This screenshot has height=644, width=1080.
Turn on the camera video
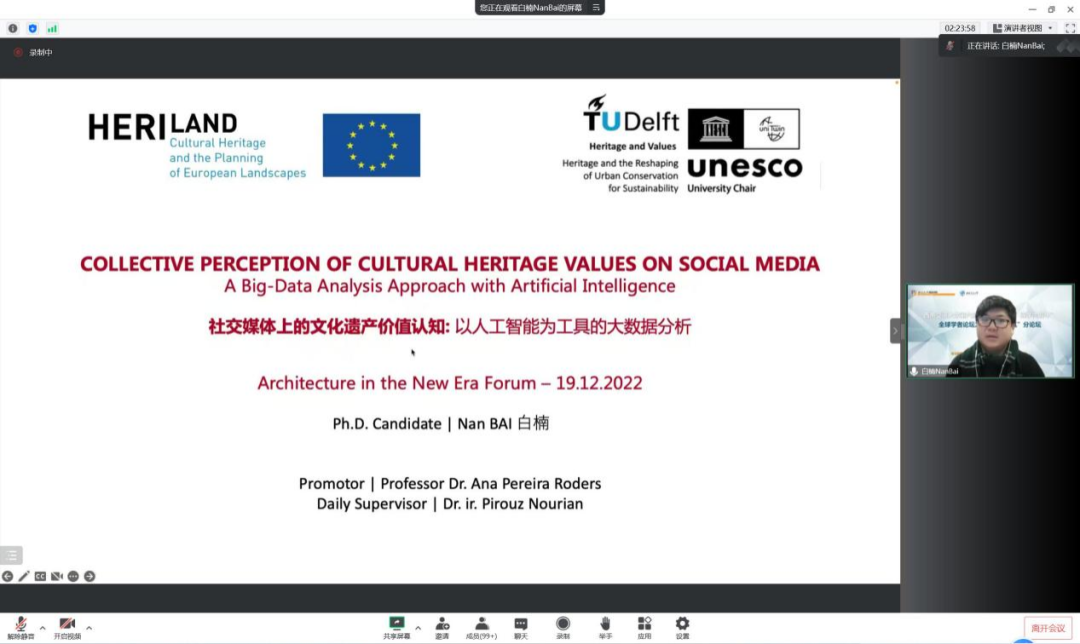click(67, 625)
